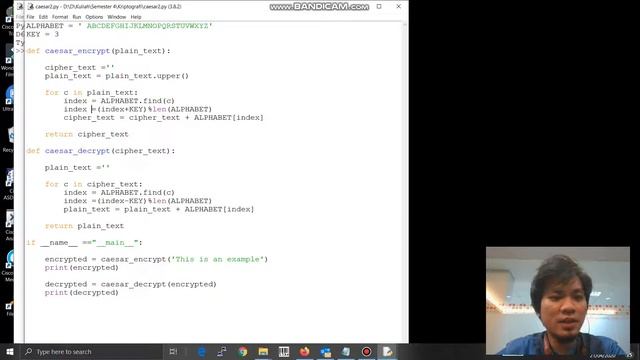This screenshot has height=360, width=640.
Task: Click the 'print(decrypted)' line
Action: pyautogui.click(x=82, y=293)
